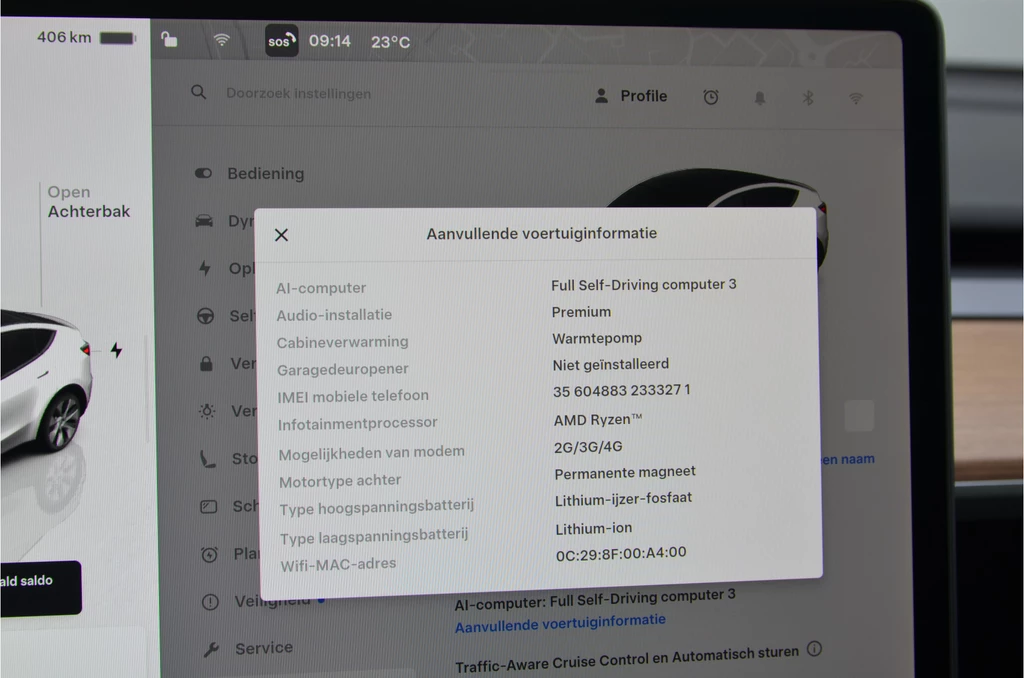Select the IMEI number 35 604883 233327 1
The height and width of the screenshot is (678, 1024).
622,391
